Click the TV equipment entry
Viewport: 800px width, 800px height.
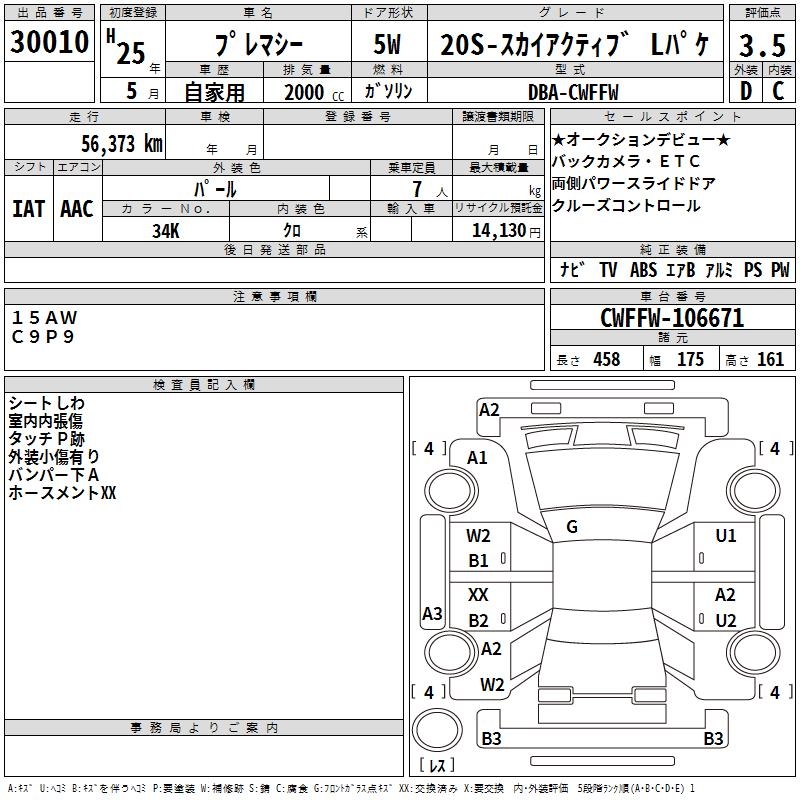[x=608, y=269]
